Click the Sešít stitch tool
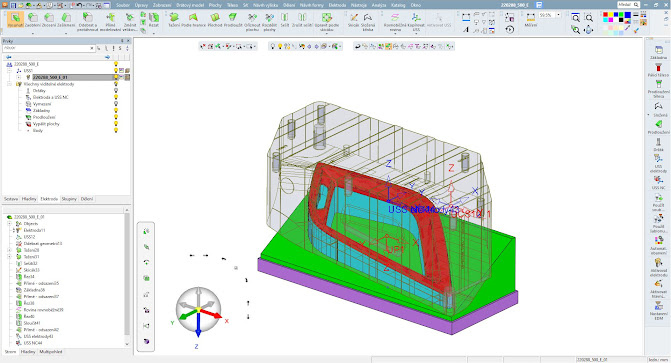Screen dimensions: 671x363 285,20
